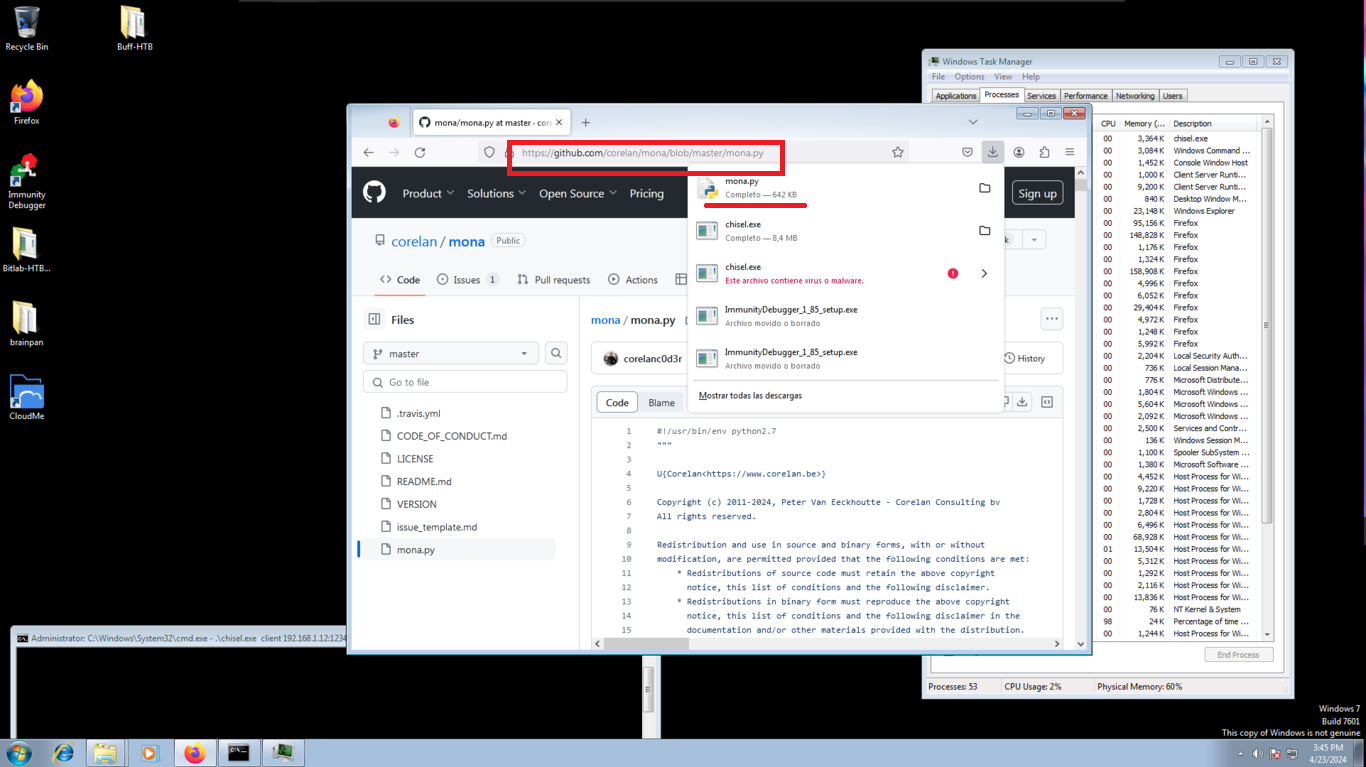Open the dropdown arrow beside the repo action button
This screenshot has width=1366, height=767.
pyautogui.click(x=1034, y=240)
